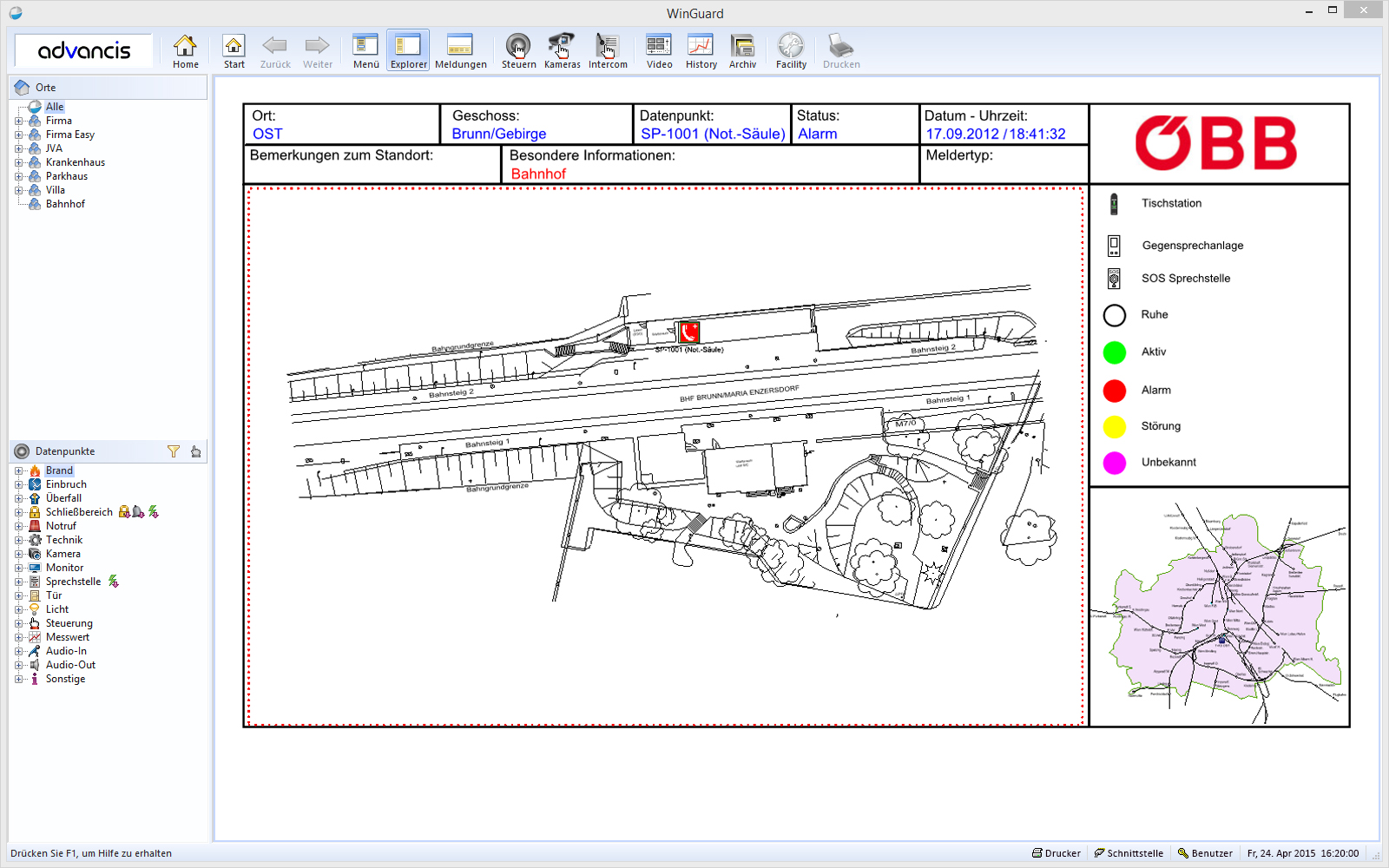Select Technik in Datenpunkte tree
The width and height of the screenshot is (1389, 868).
point(64,540)
